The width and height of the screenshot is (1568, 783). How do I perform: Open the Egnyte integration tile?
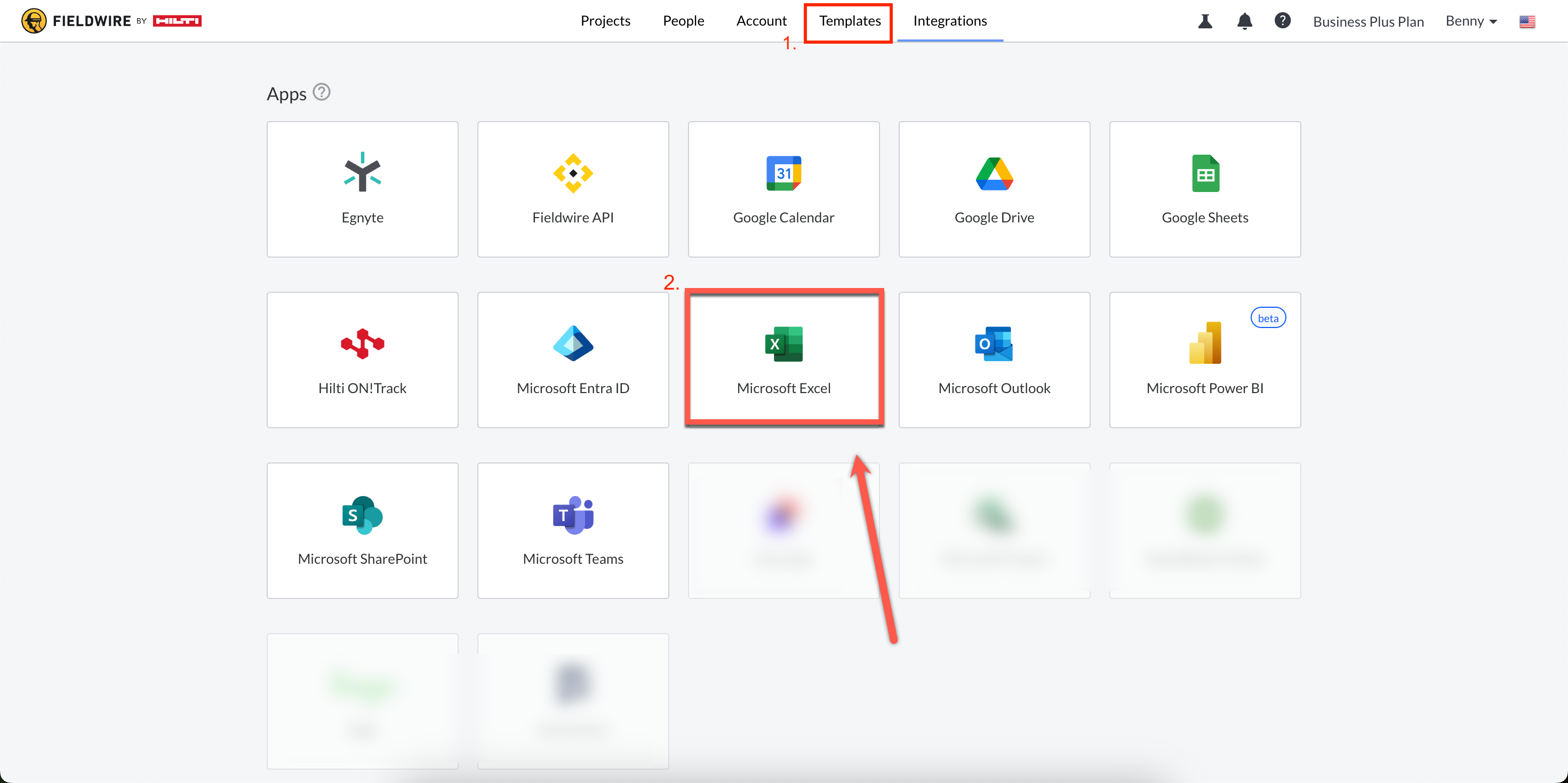[362, 189]
